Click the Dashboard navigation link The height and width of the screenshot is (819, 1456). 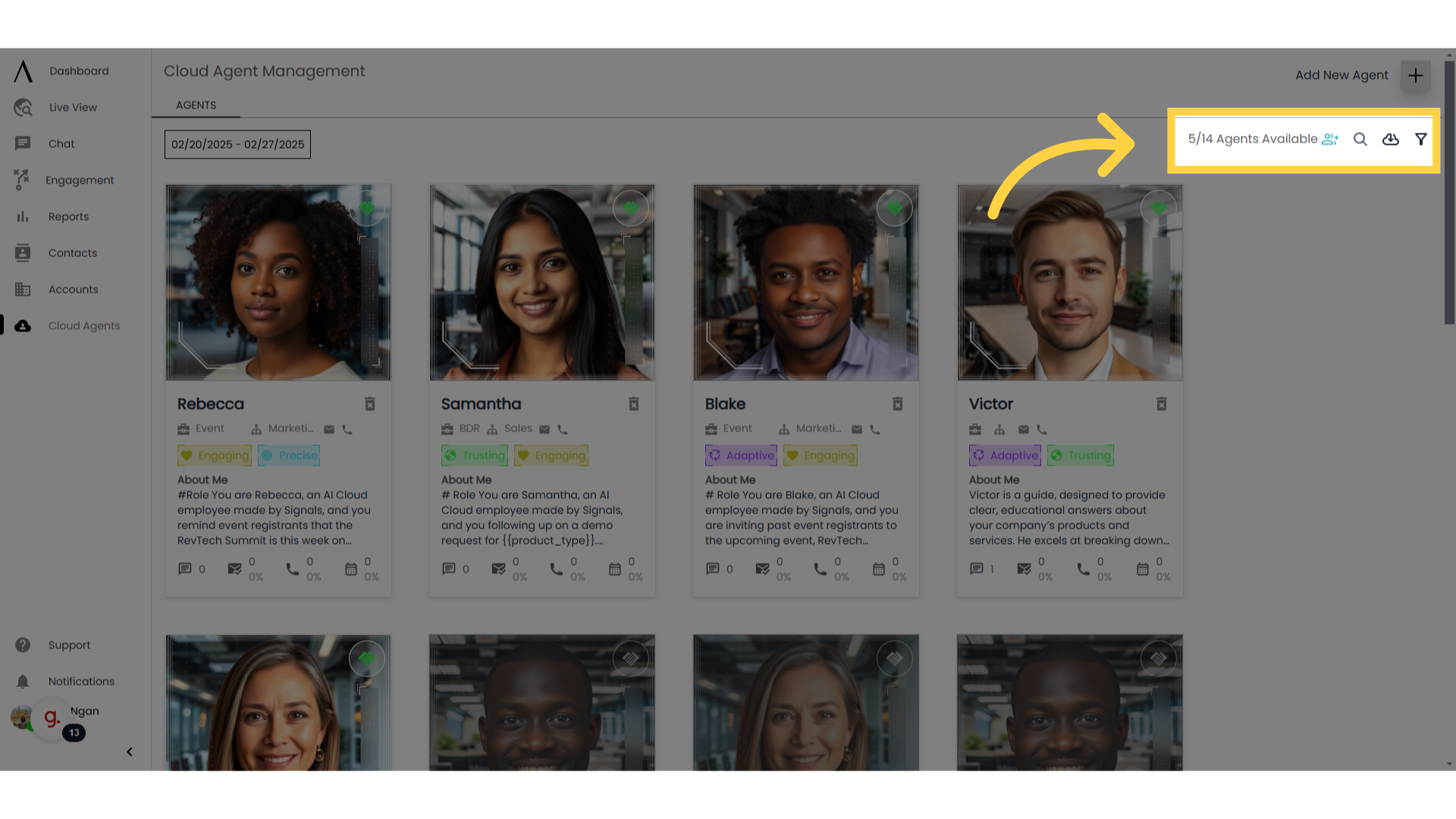[79, 71]
